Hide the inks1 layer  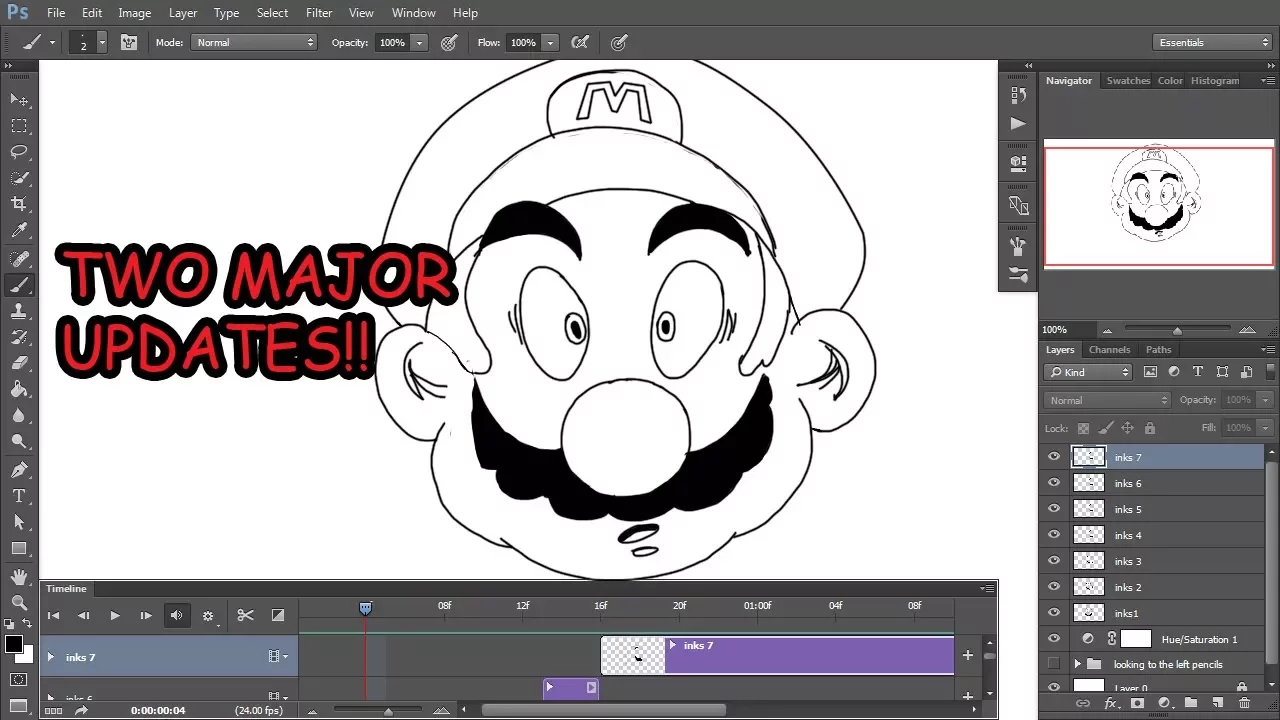(x=1053, y=613)
